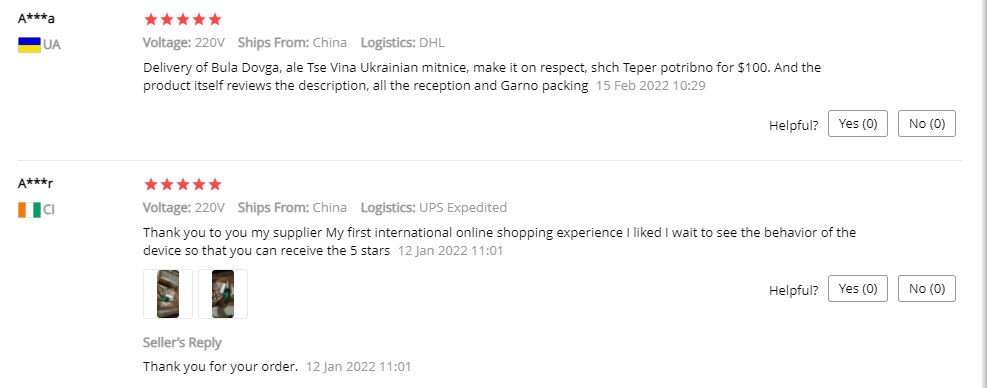987x388 pixels.
Task: Click the UPS Expedited logistics label
Action: pos(463,207)
